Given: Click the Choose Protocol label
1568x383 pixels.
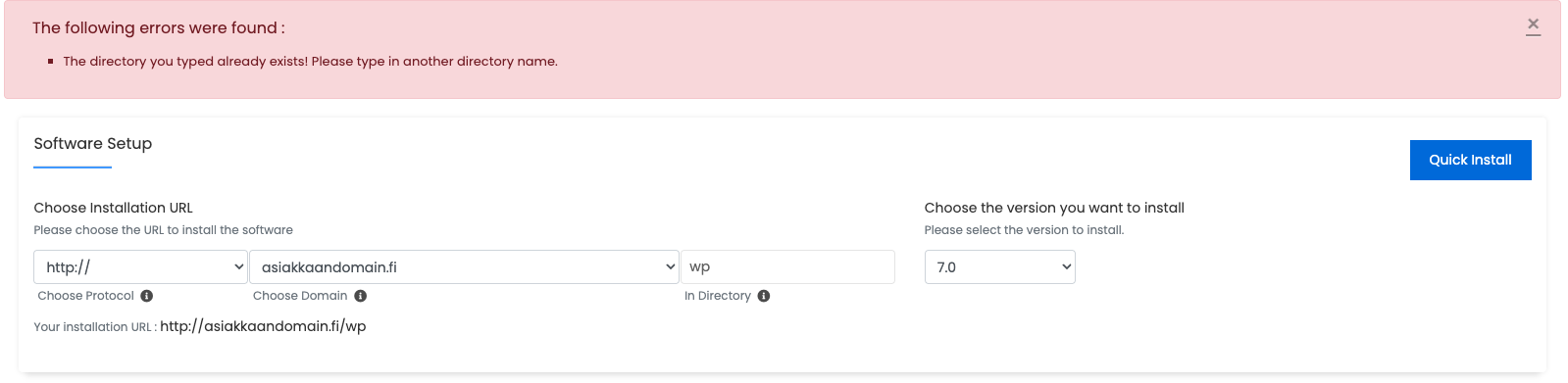Looking at the screenshot, I should click(86, 296).
